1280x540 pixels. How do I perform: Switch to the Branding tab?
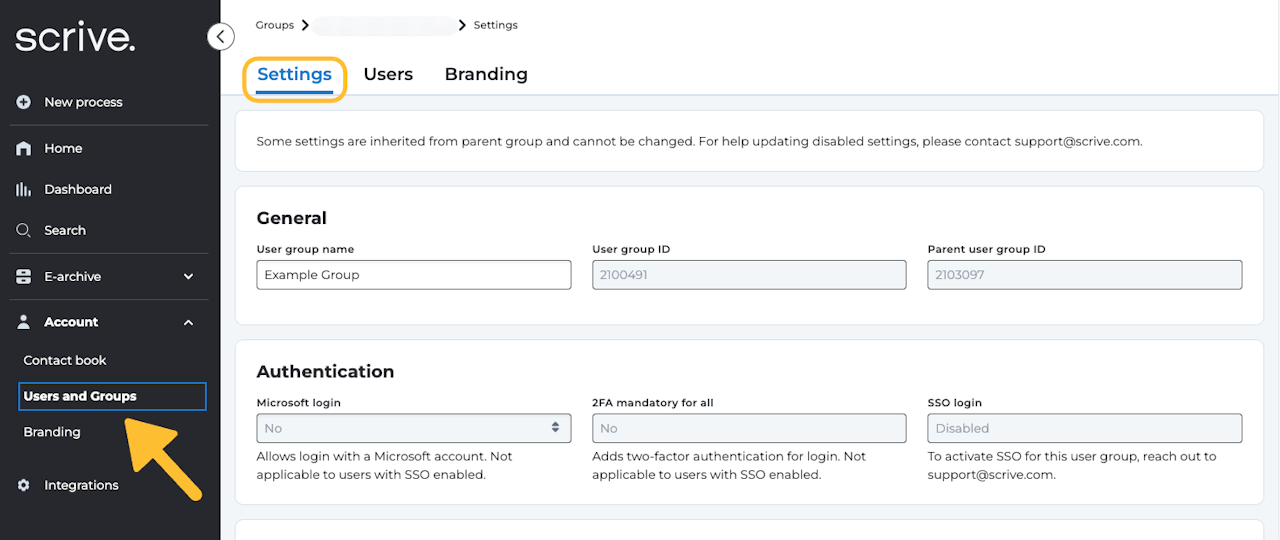click(x=486, y=74)
